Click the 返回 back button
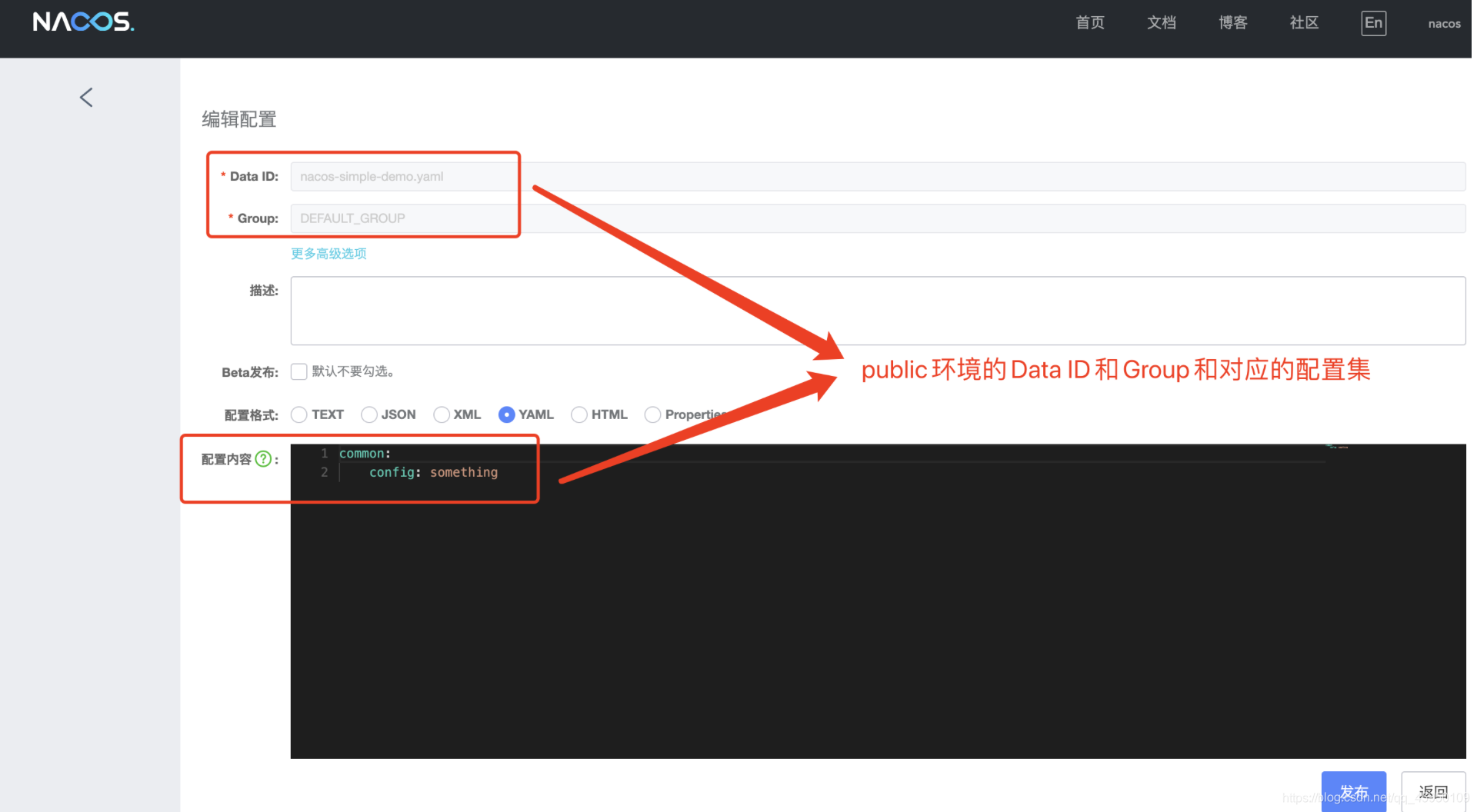Screen dimensions: 1477x812 [x=1433, y=791]
